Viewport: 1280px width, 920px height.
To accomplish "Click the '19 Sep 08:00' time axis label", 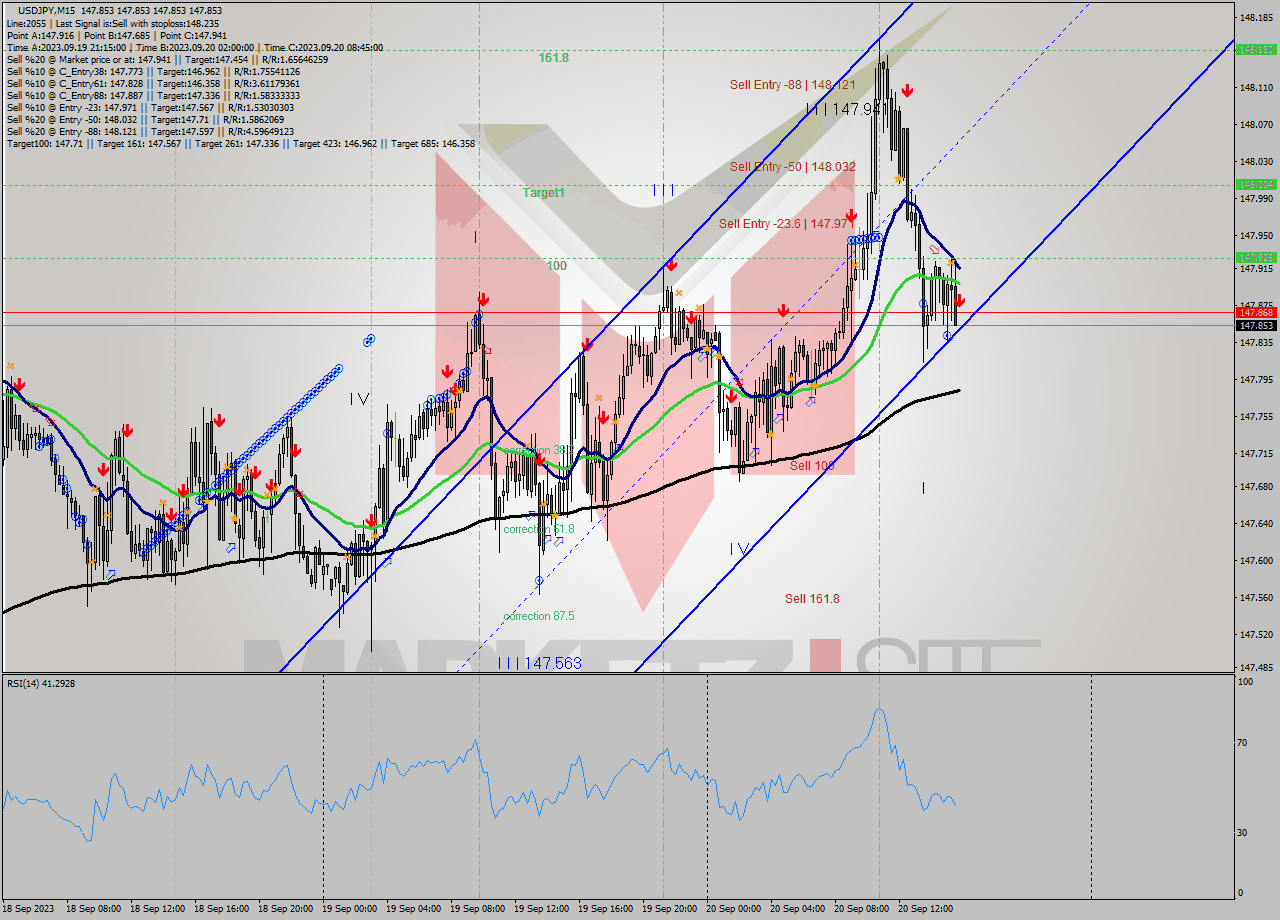I will coord(479,909).
